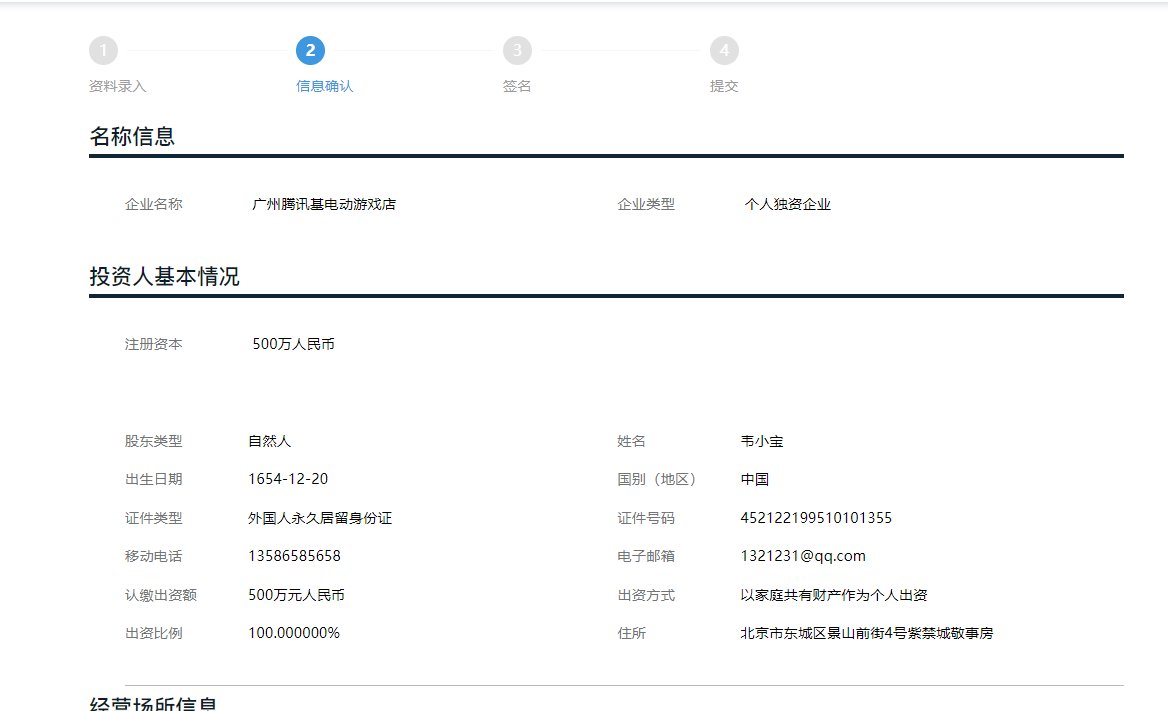Select the 资料录入 step label
The width and height of the screenshot is (1168, 711).
pyautogui.click(x=118, y=86)
